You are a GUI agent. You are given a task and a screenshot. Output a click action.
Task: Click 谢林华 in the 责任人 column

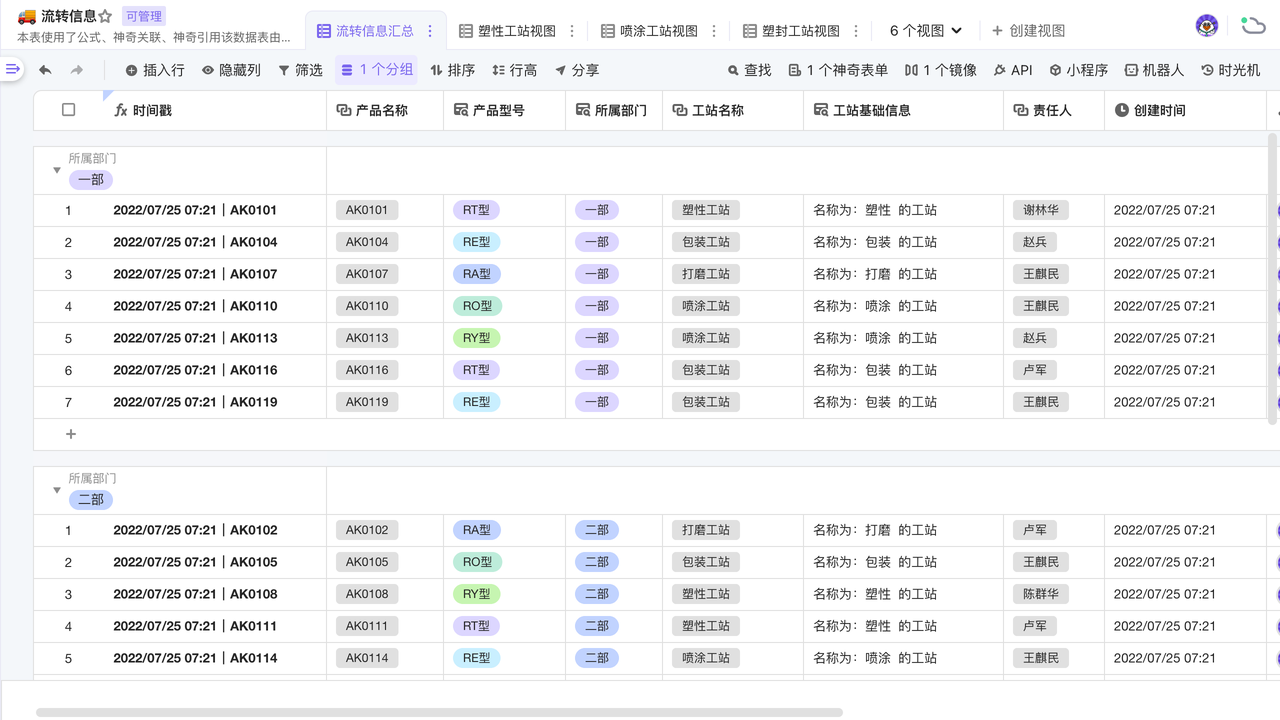[1041, 210]
